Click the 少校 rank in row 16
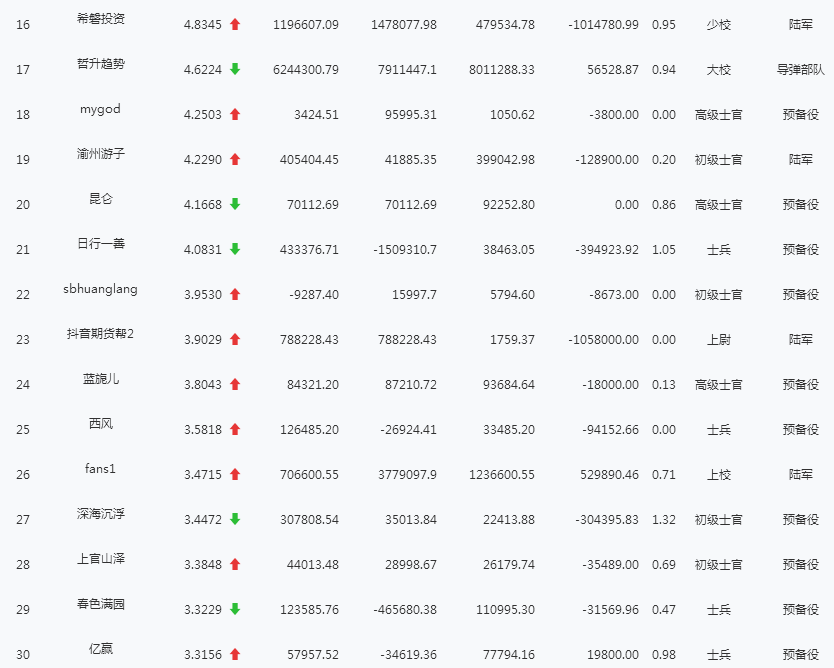 719,24
